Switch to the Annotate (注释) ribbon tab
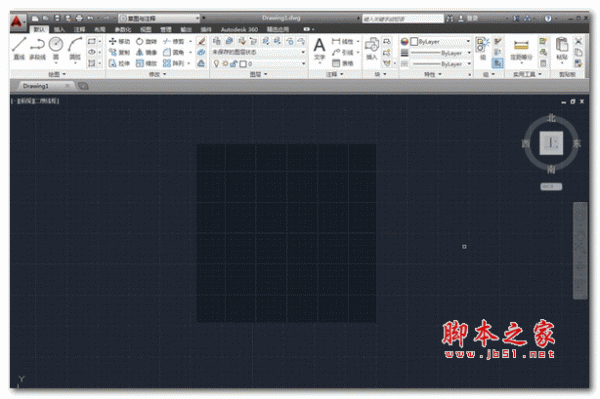This screenshot has width=600, height=399. [79, 29]
